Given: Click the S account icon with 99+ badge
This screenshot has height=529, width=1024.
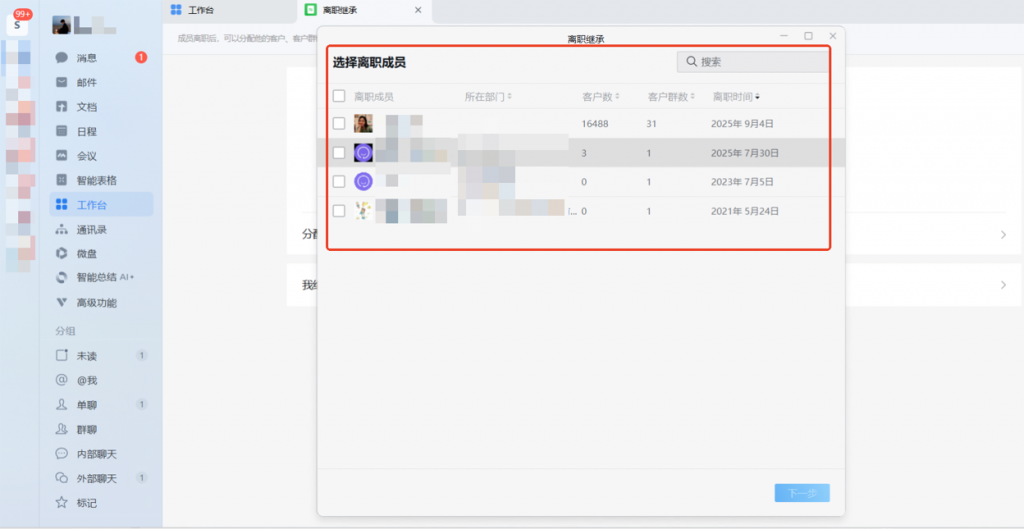Looking at the screenshot, I should coord(18,24).
